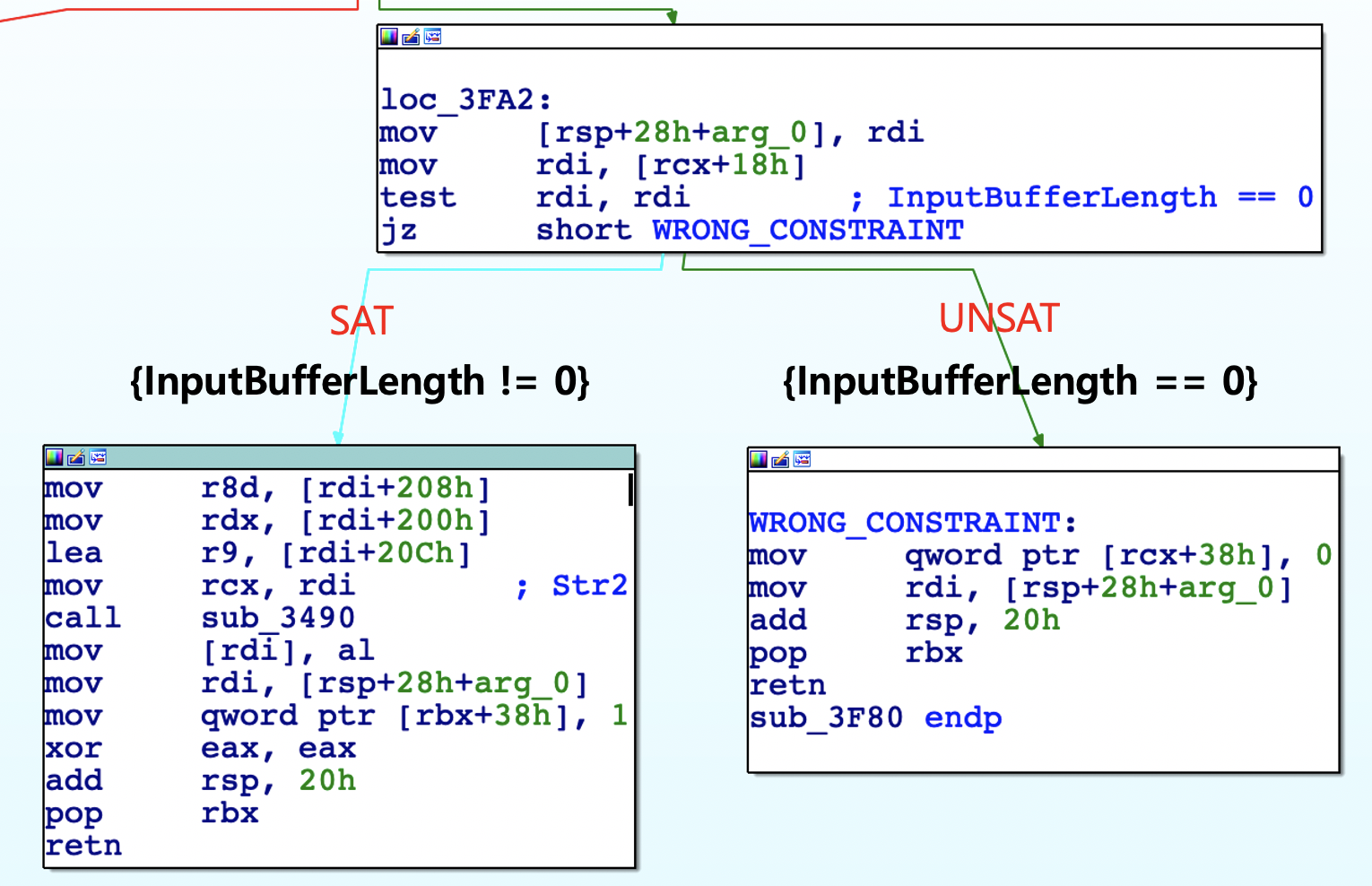Follow the WRONG_CONSTRAINT jump target

(805, 230)
